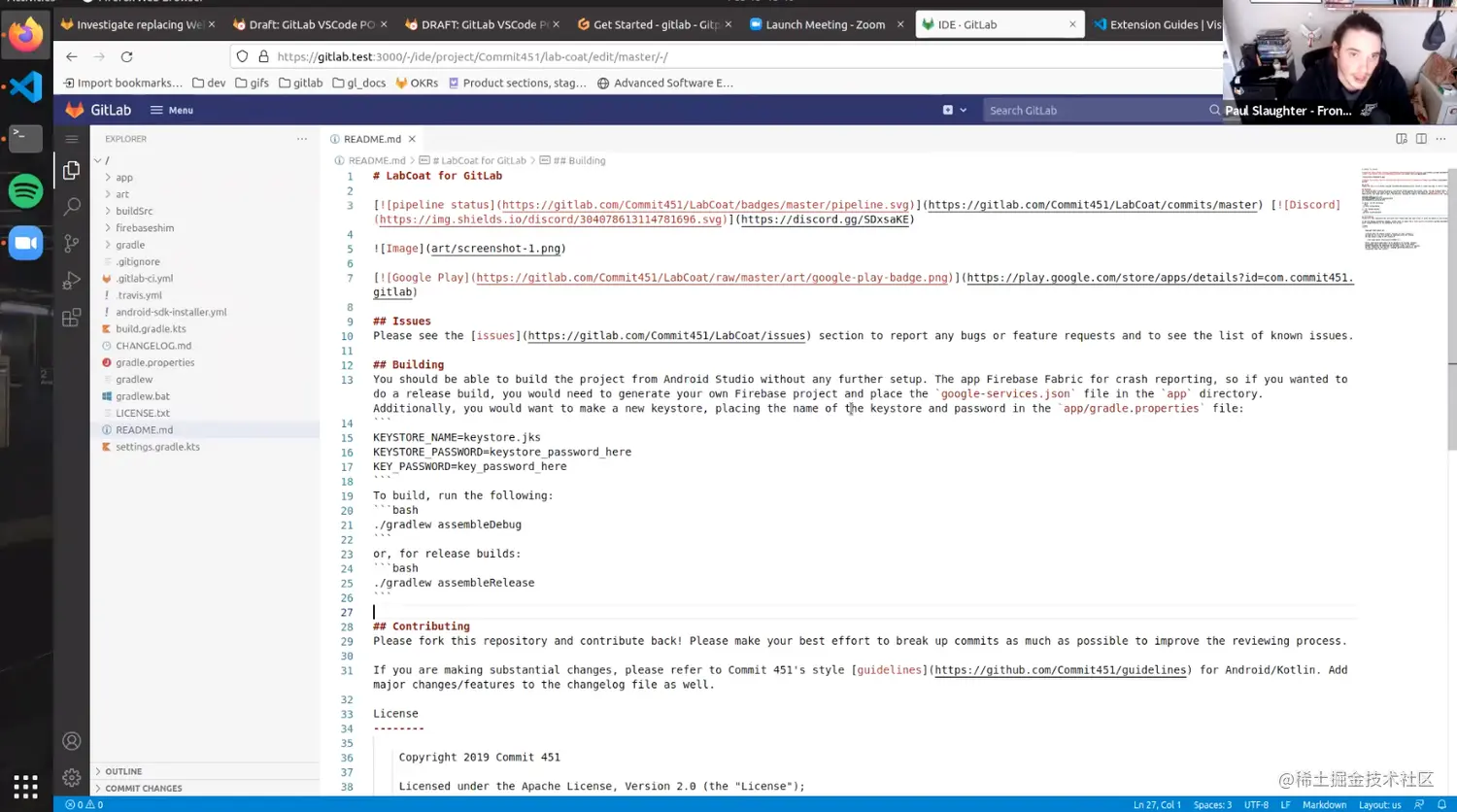Viewport: 1457px width, 812px height.
Task: Click Ln 27, Col 1 in status bar
Action: pyautogui.click(x=1157, y=804)
